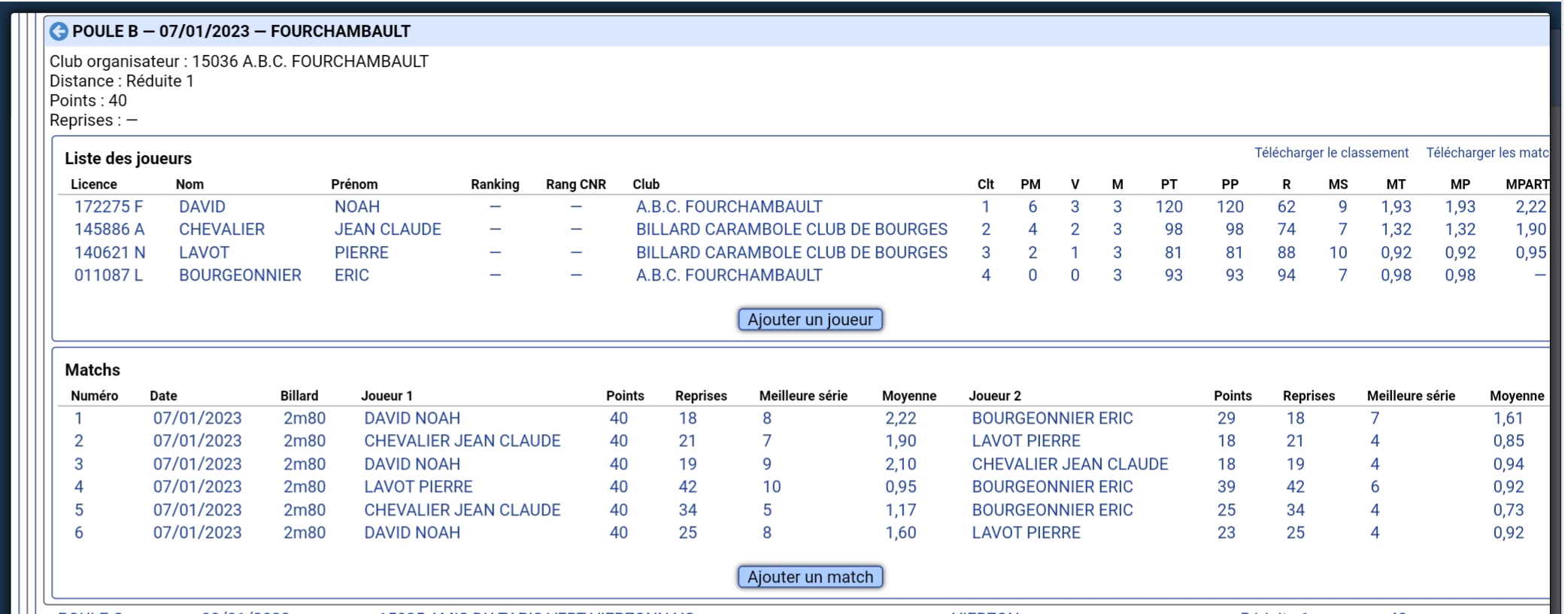Click match number 1
1568x614 pixels.
(x=78, y=418)
